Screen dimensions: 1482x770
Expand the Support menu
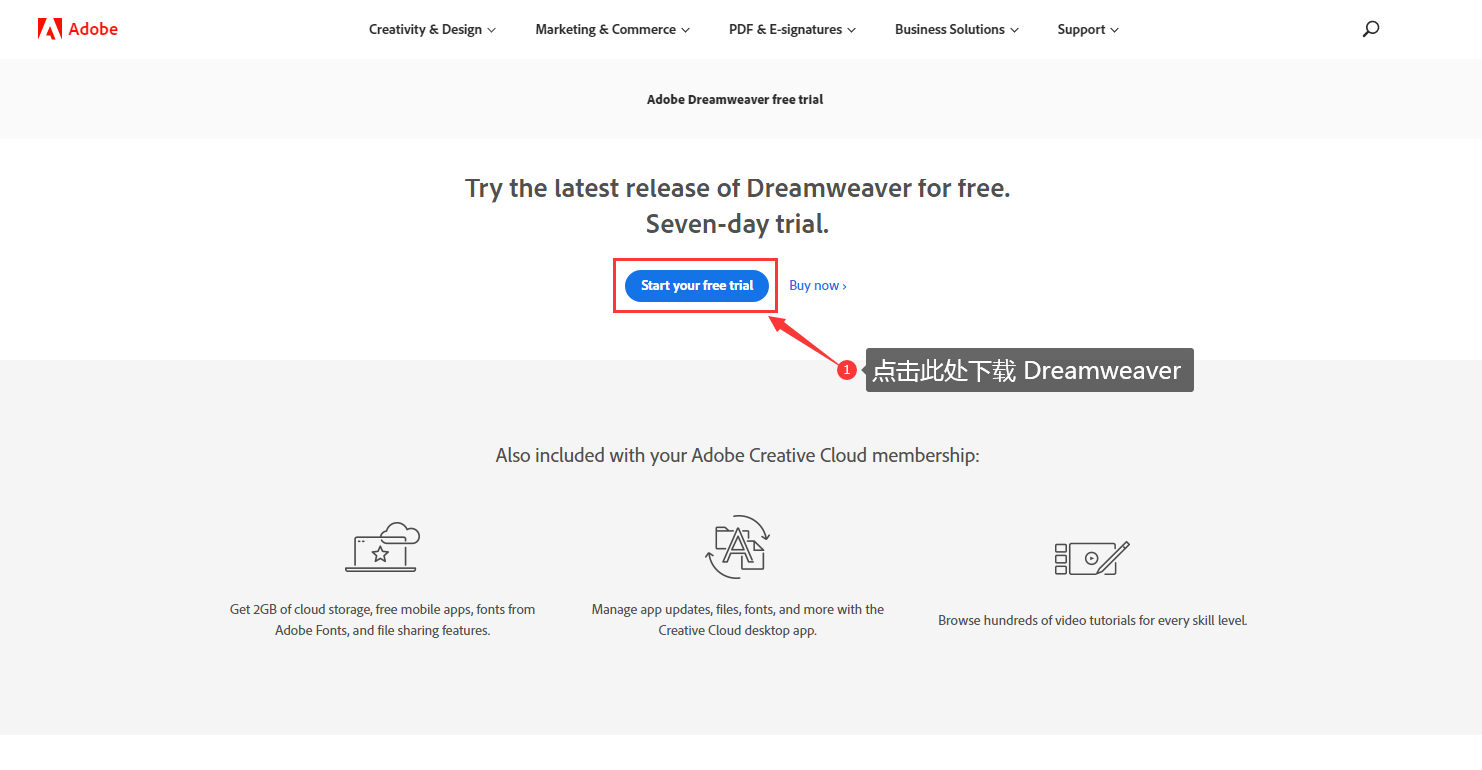[x=1088, y=29]
